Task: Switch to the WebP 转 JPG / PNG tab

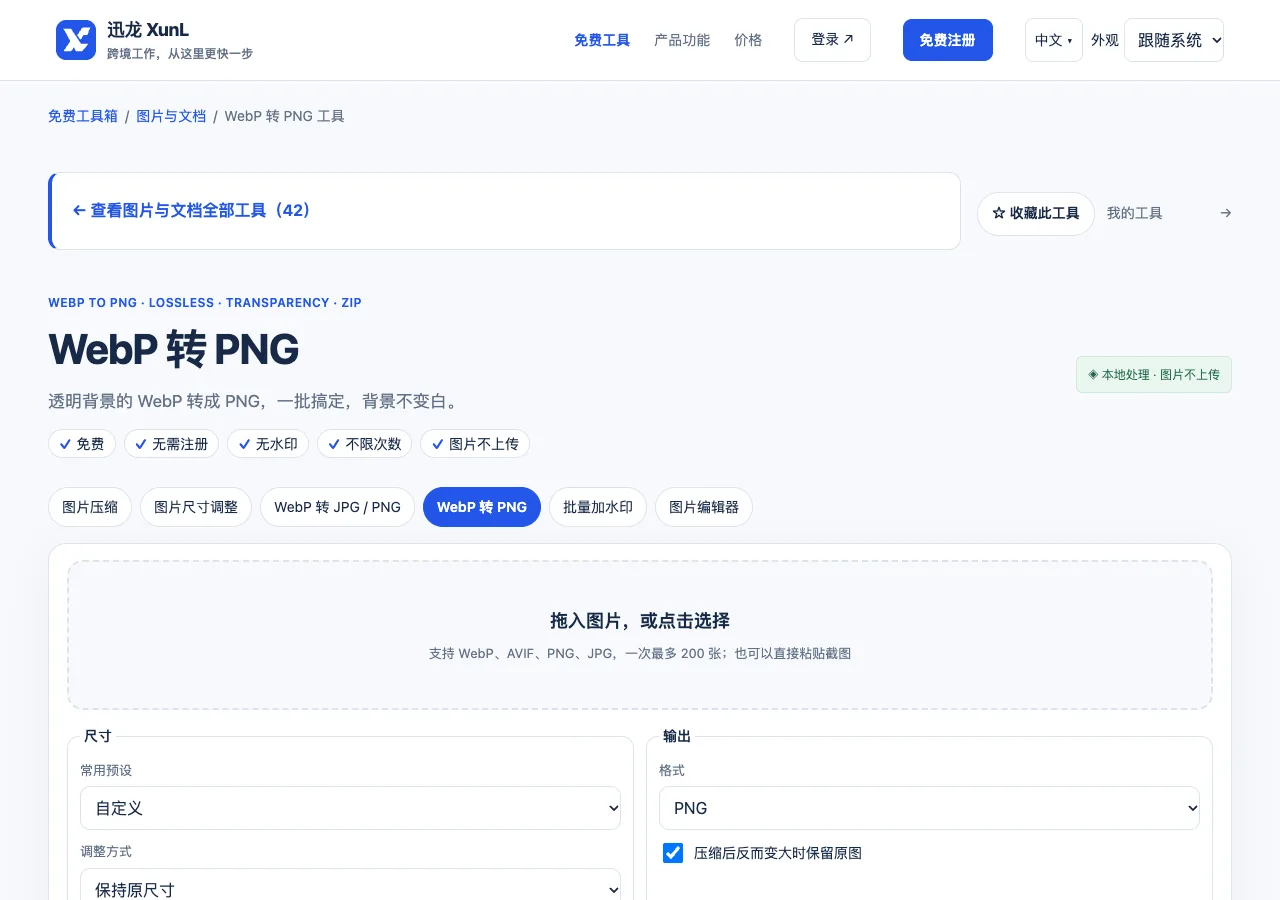Action: [x=338, y=507]
